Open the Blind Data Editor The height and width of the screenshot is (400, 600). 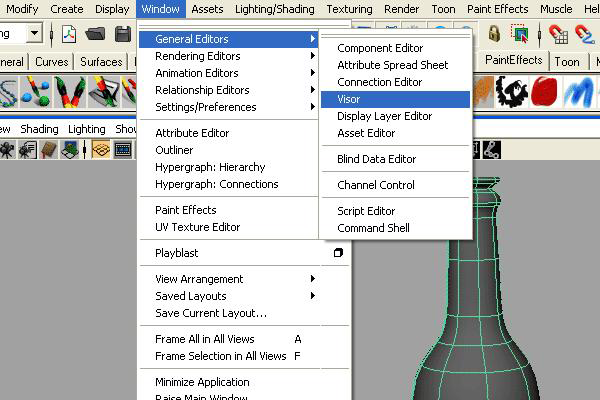tap(395, 159)
